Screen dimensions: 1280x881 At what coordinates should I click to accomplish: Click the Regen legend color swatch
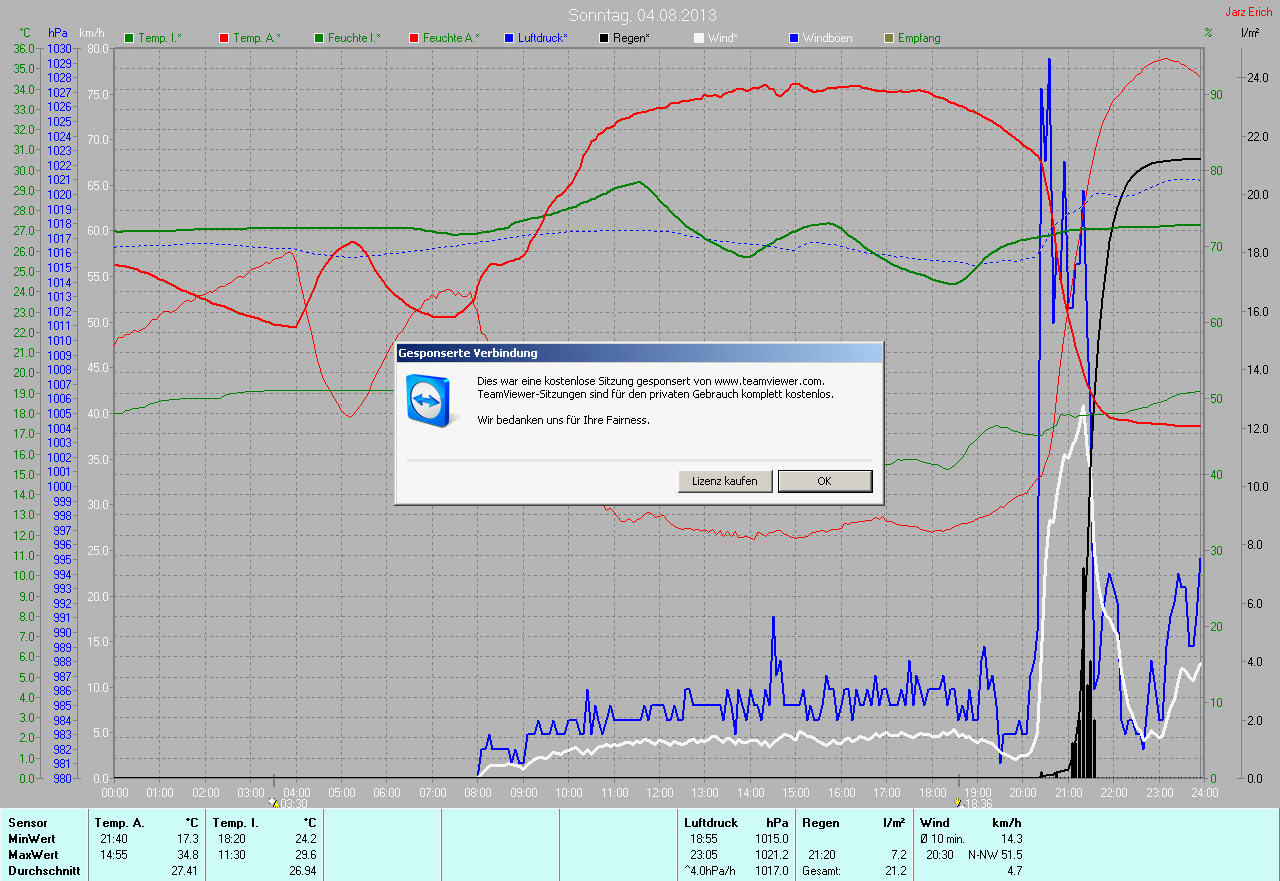604,38
